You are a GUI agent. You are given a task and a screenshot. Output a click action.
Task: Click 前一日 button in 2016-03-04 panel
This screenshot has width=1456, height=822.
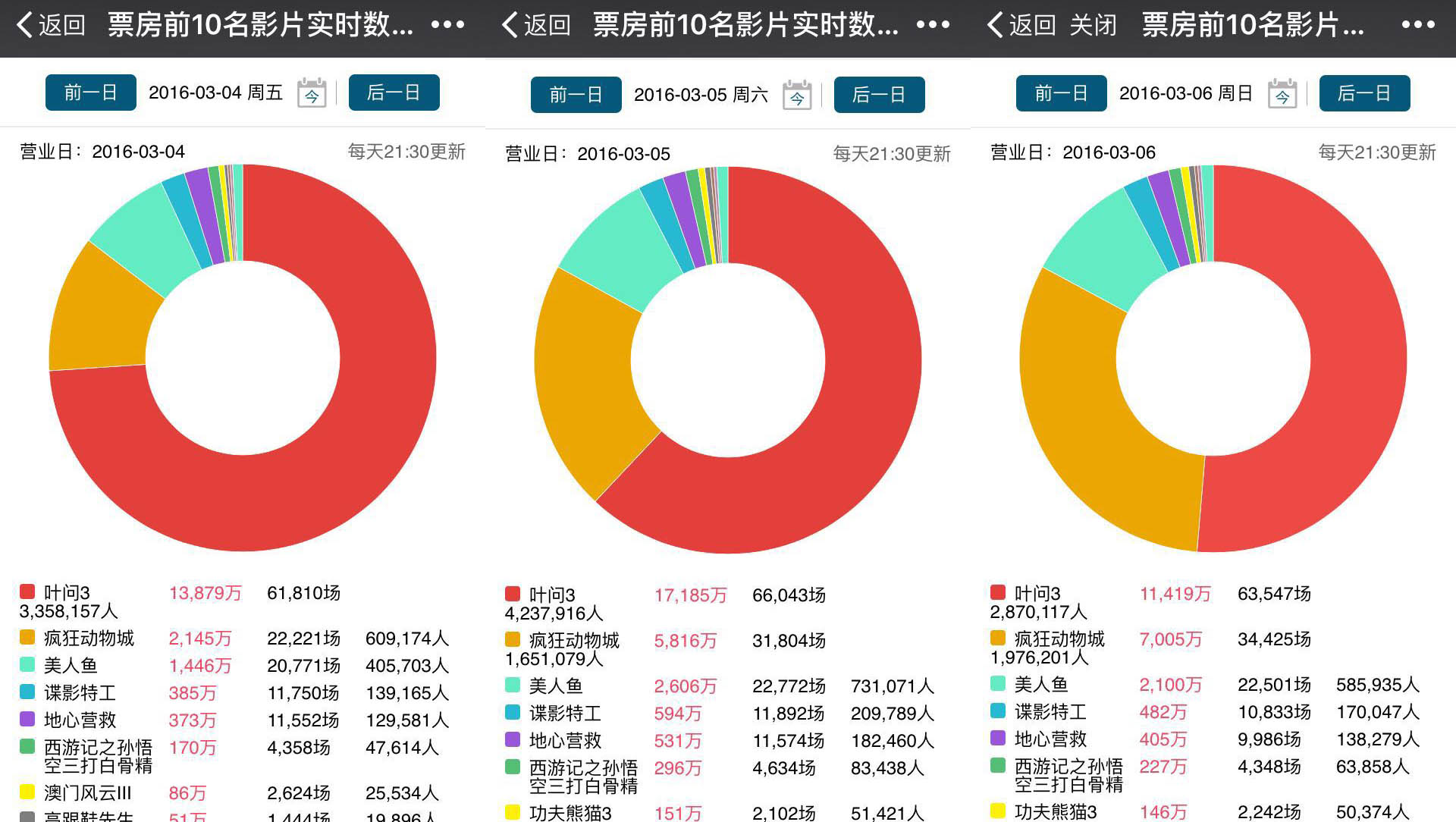[91, 93]
